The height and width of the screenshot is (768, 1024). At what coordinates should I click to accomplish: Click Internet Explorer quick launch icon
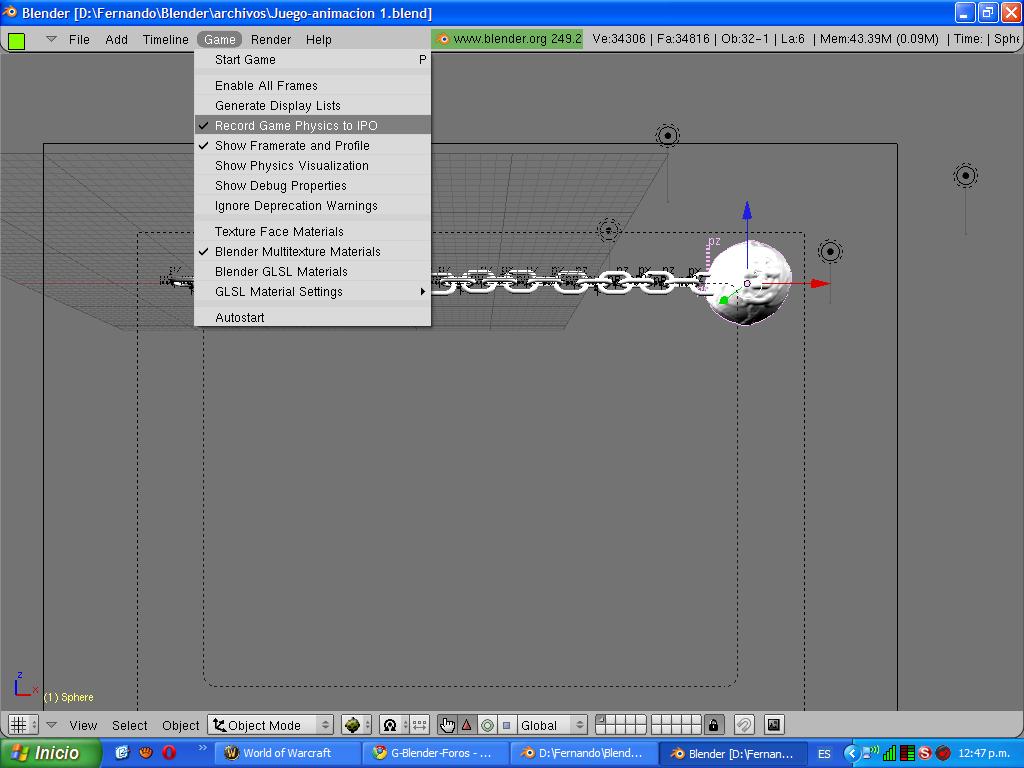coord(122,752)
